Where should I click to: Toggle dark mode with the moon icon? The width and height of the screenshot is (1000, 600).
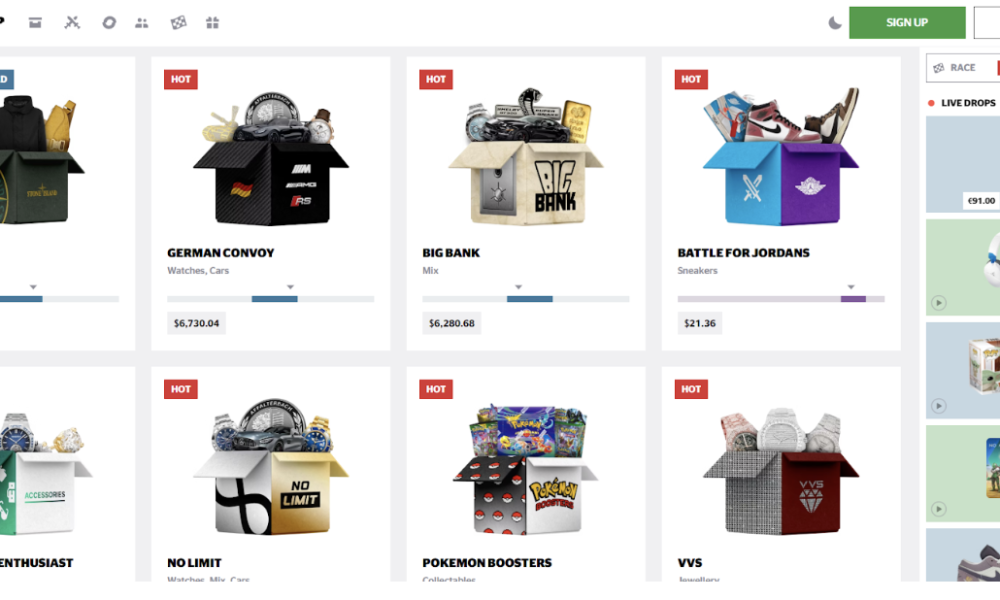(834, 24)
